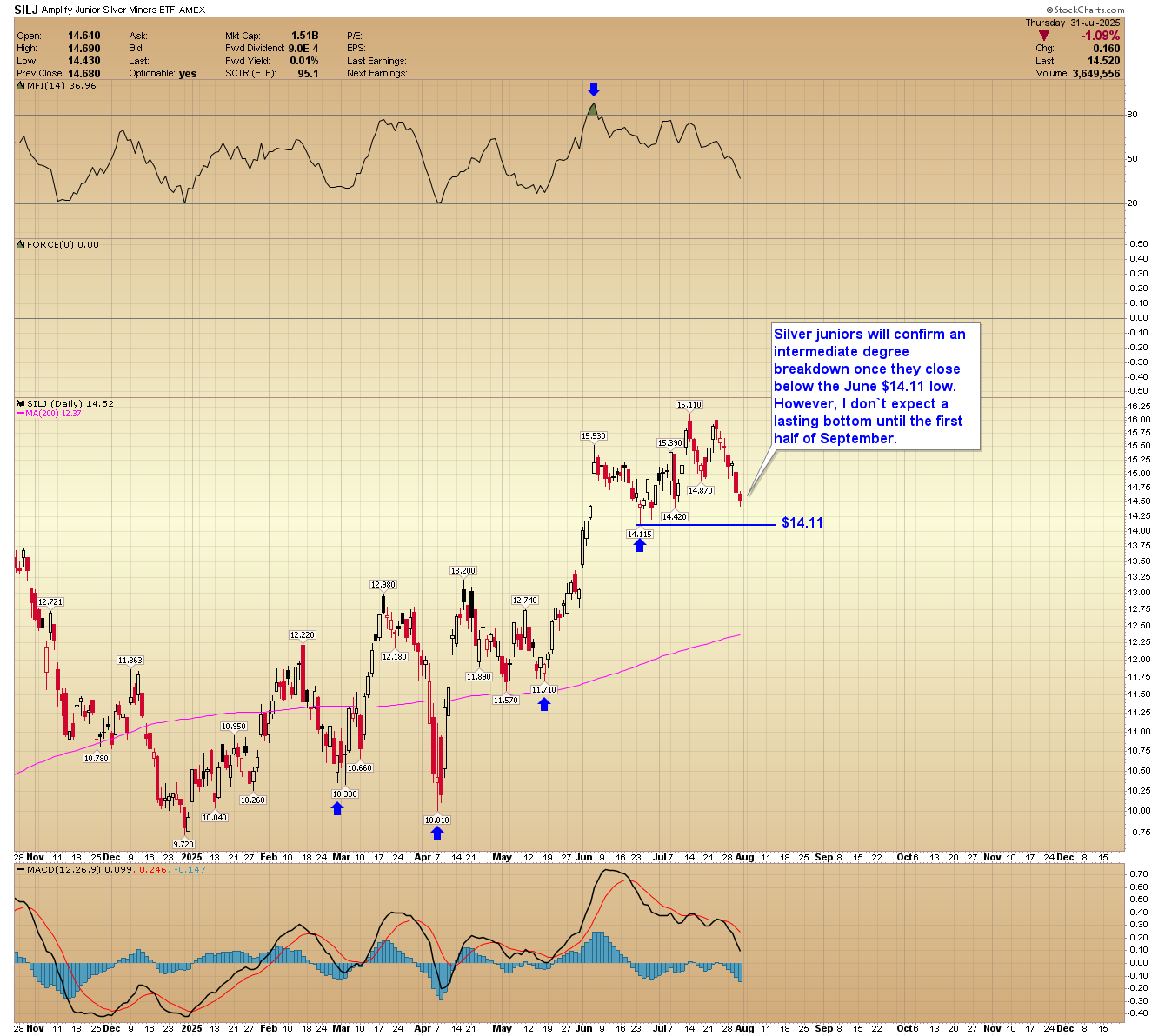Click the 14.420 price label

675,517
